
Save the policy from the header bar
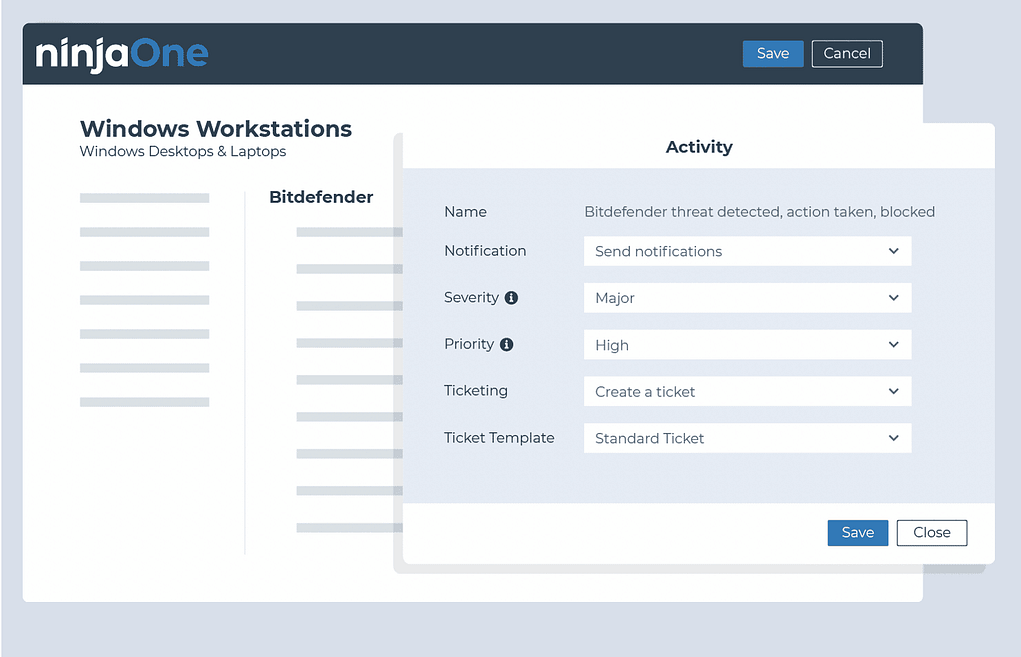click(773, 53)
